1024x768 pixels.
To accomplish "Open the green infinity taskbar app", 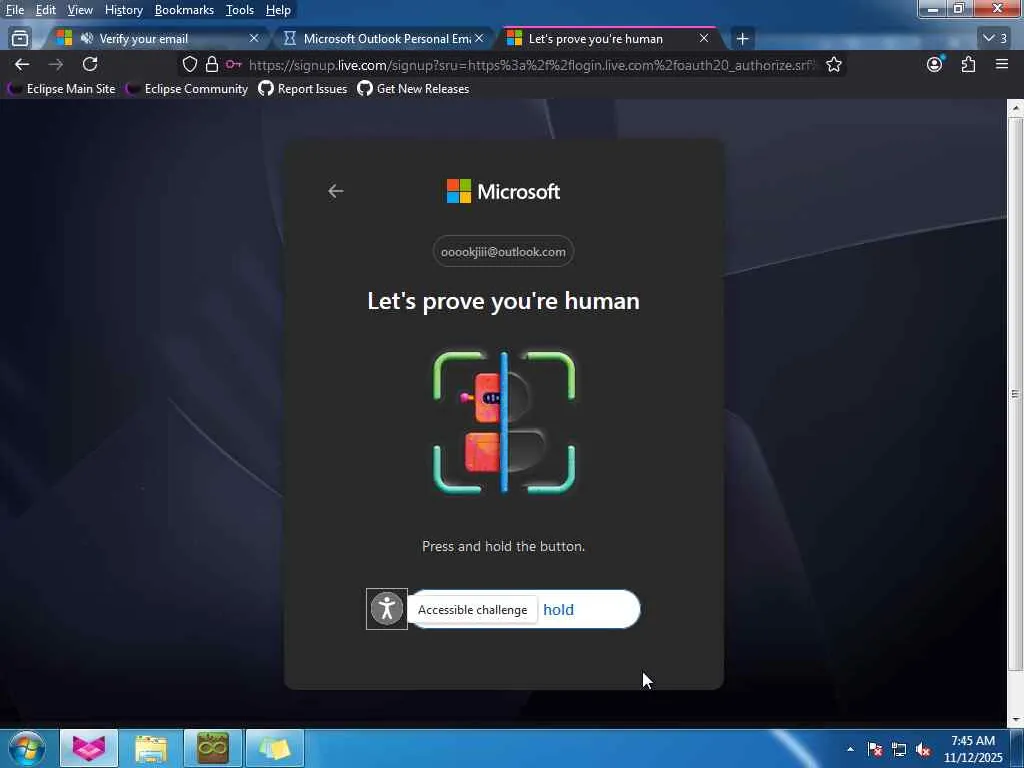I will [213, 748].
